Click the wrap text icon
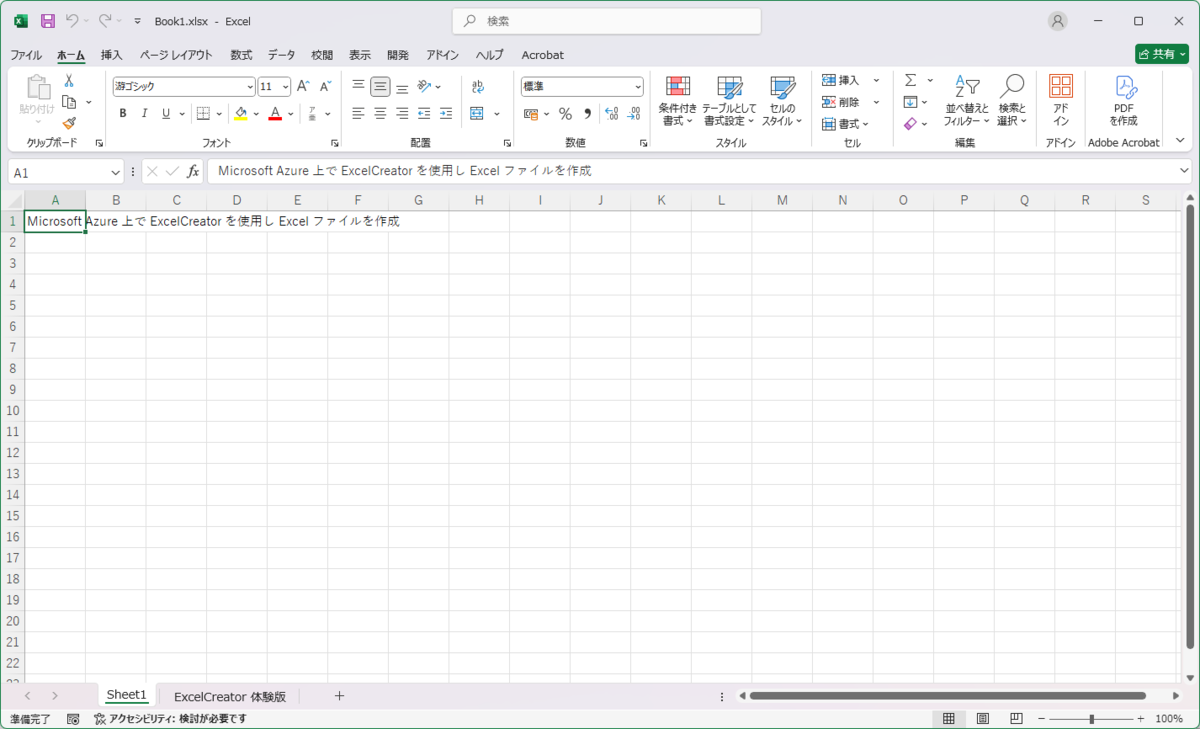1200x729 pixels. (x=478, y=87)
